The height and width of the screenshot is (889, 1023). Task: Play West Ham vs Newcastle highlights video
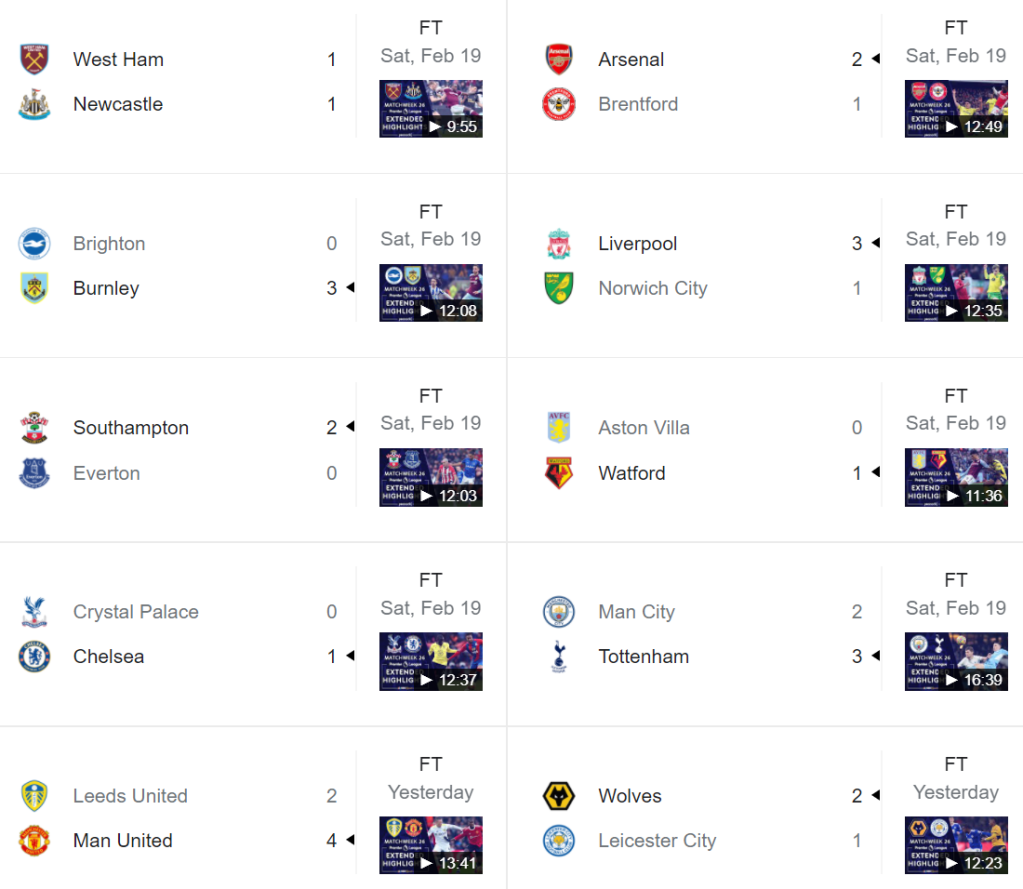click(x=431, y=108)
